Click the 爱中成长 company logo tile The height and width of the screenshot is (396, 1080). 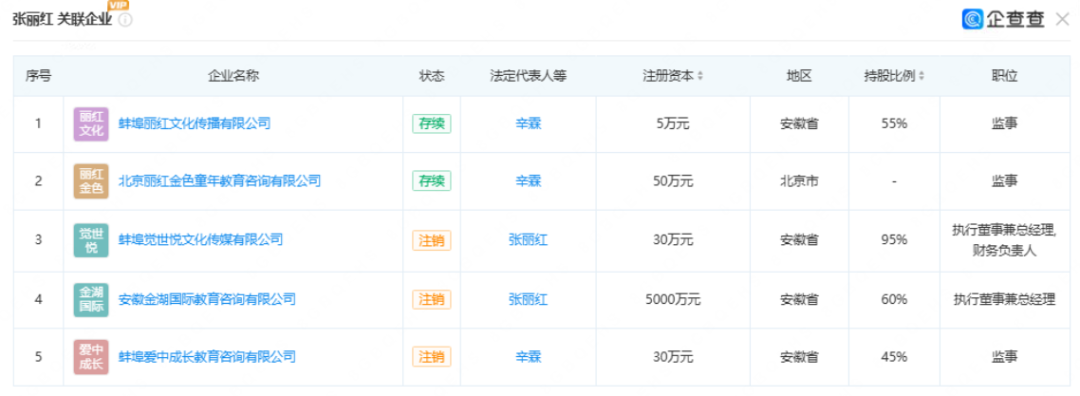click(92, 357)
